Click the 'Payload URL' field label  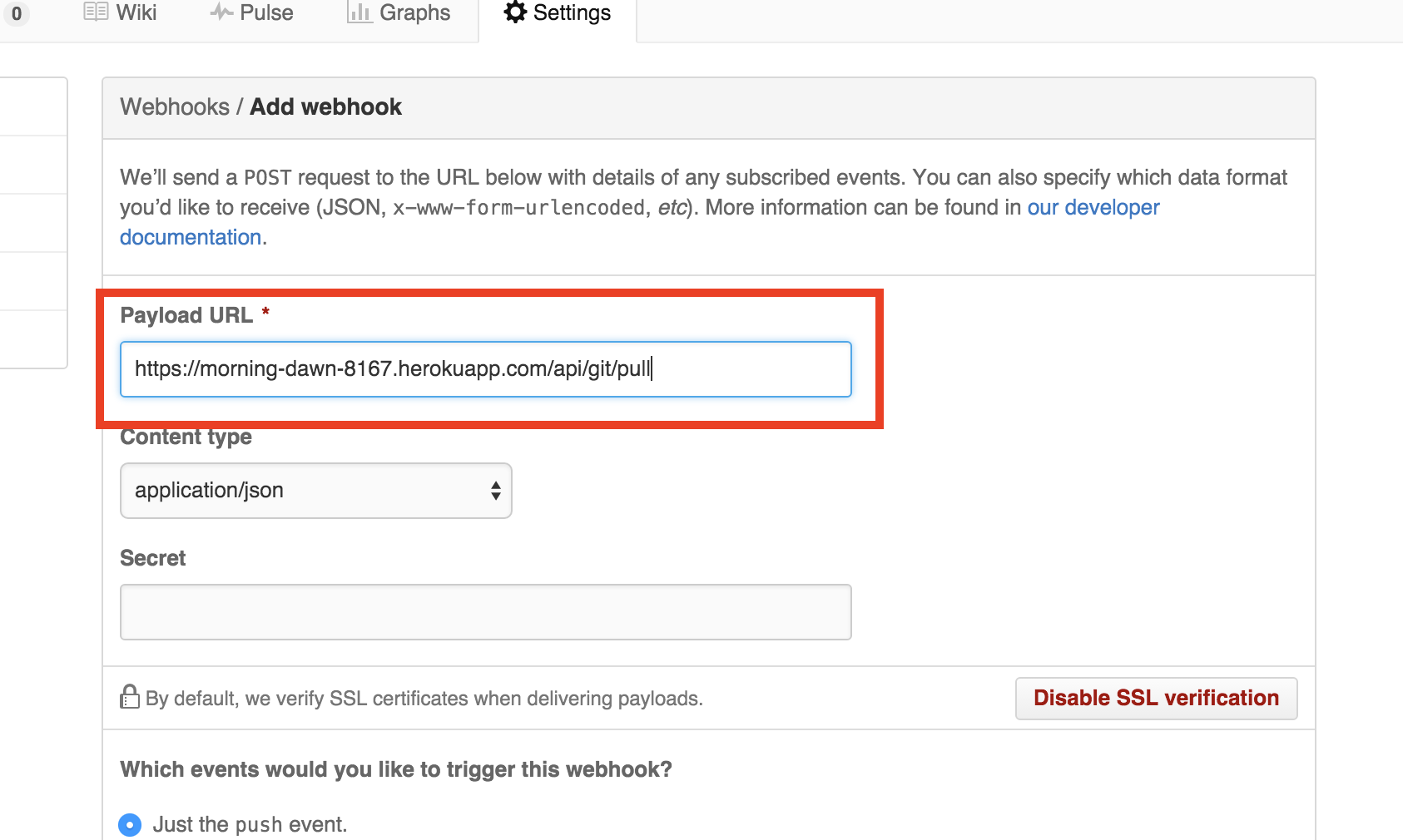pyautogui.click(x=186, y=315)
